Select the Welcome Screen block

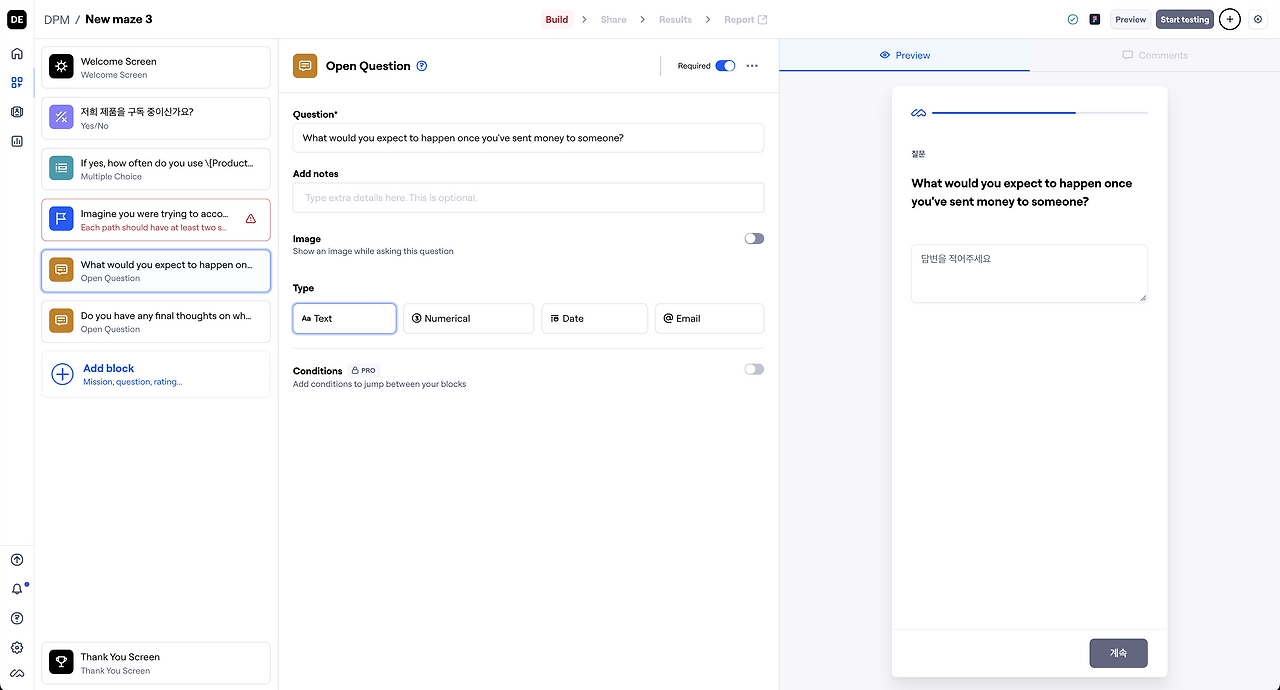coord(156,67)
